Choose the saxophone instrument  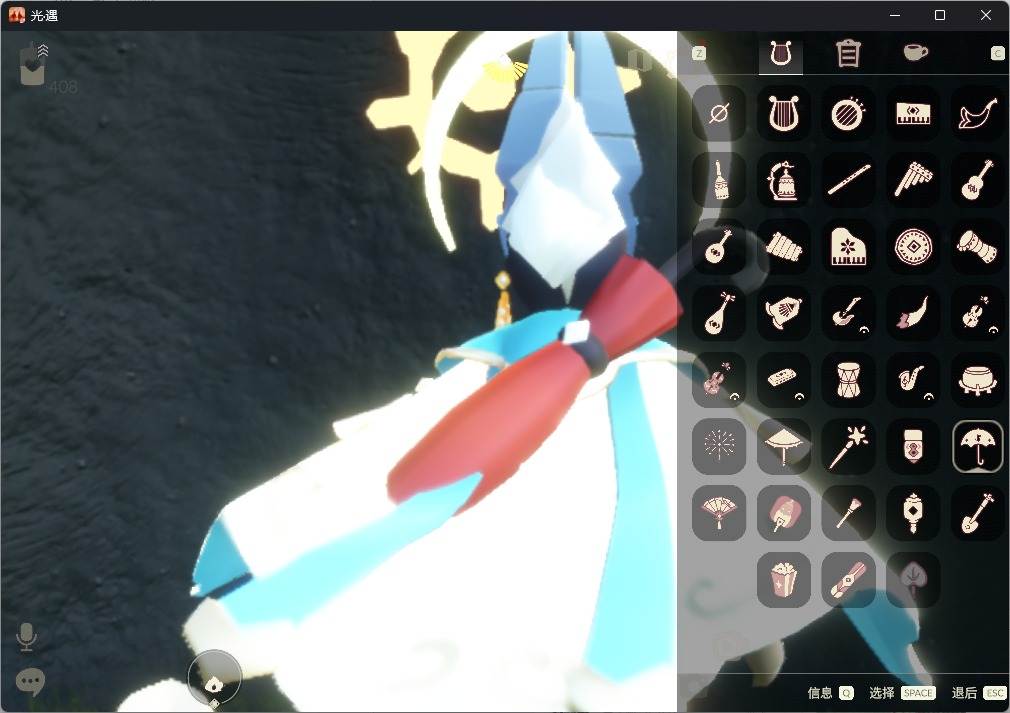913,381
